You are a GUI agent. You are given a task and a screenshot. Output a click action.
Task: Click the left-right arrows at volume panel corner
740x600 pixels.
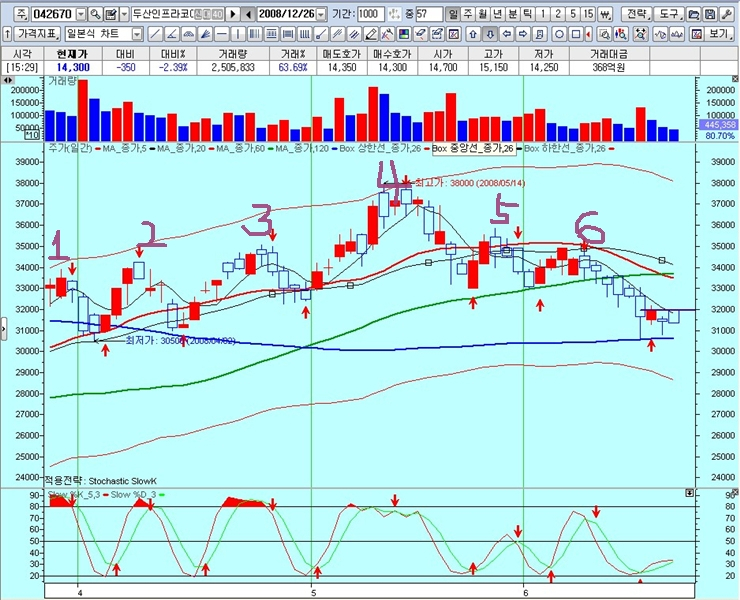pos(8,80)
